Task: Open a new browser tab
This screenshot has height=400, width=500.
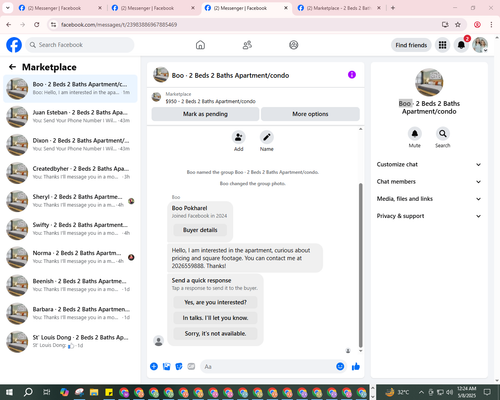Action: 393,8
